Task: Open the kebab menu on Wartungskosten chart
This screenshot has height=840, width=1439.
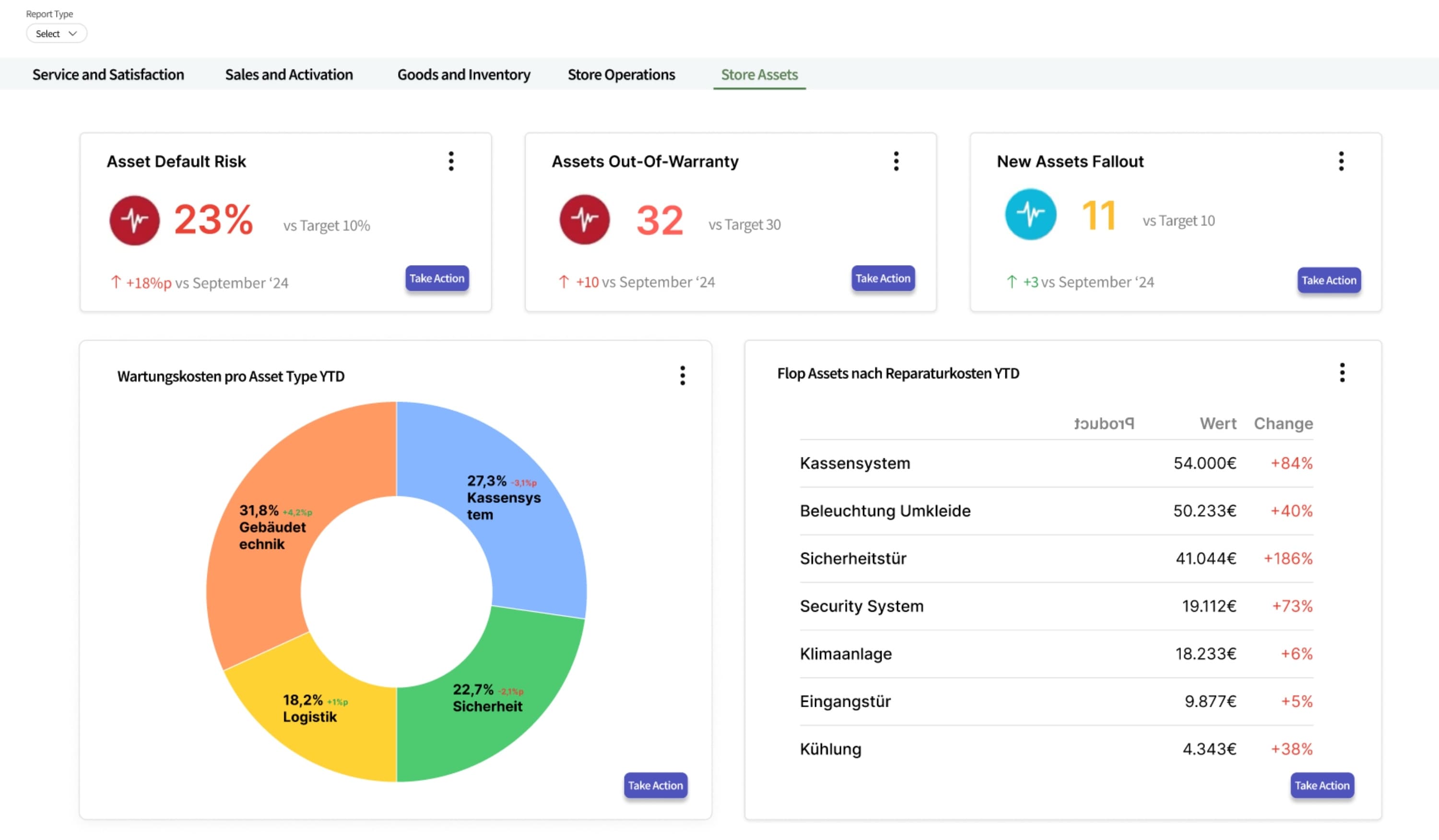Action: pos(683,375)
